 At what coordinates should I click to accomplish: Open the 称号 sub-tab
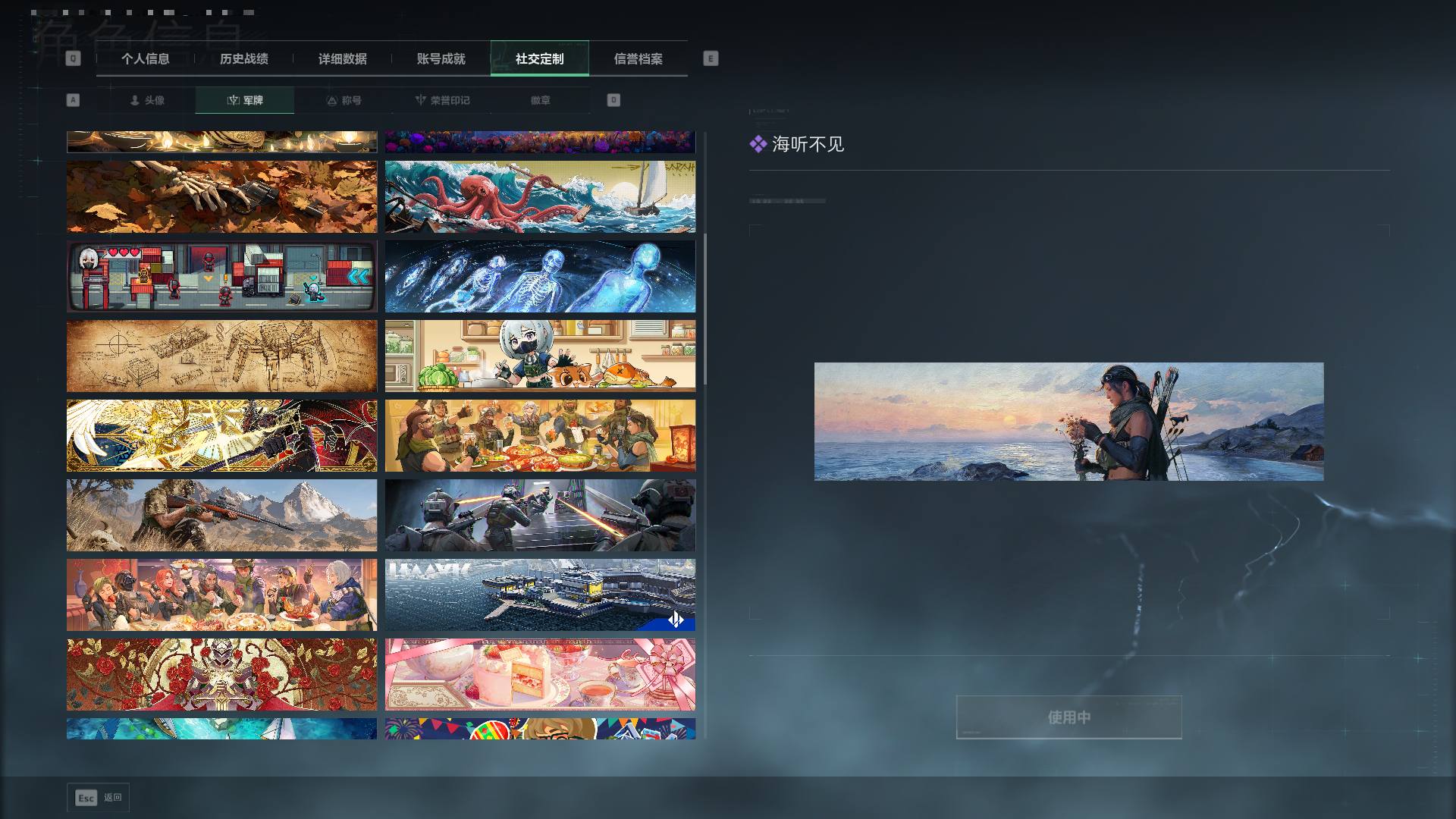344,100
